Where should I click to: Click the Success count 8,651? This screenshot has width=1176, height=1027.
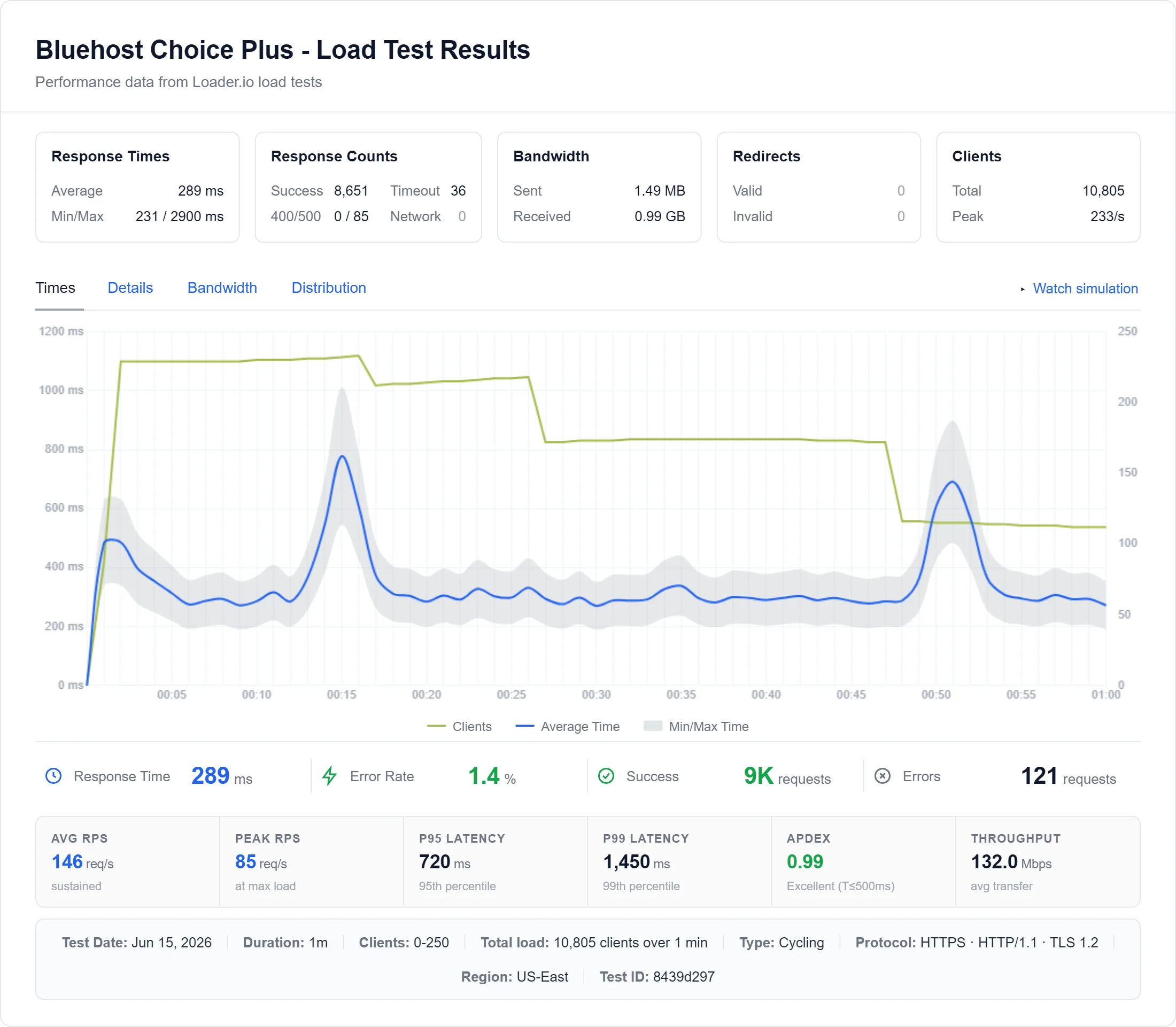(x=351, y=191)
